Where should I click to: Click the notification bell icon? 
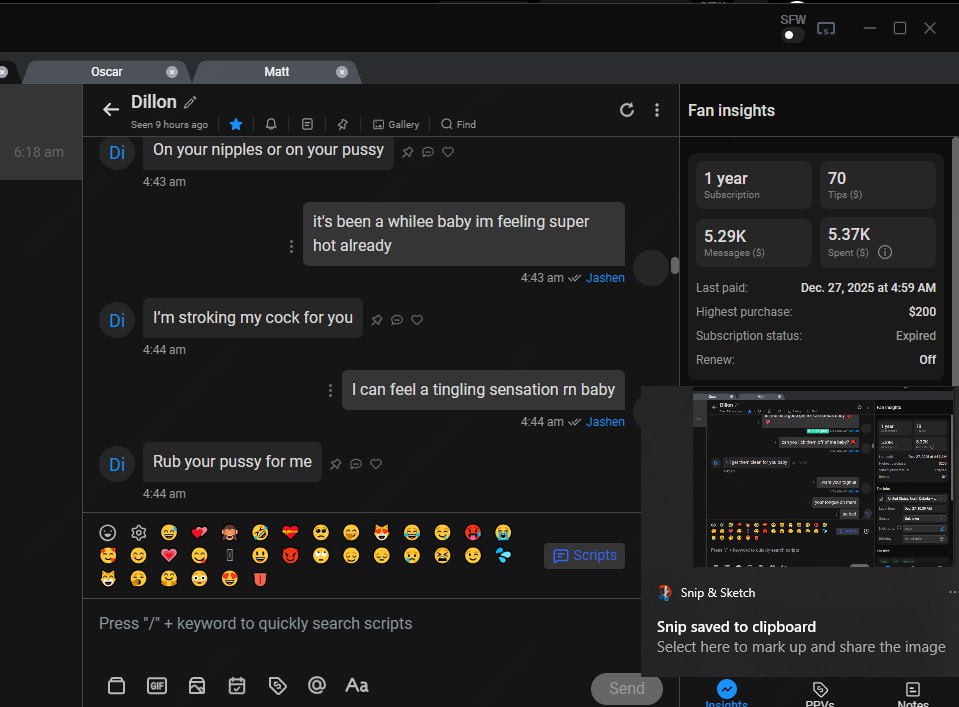click(x=271, y=124)
